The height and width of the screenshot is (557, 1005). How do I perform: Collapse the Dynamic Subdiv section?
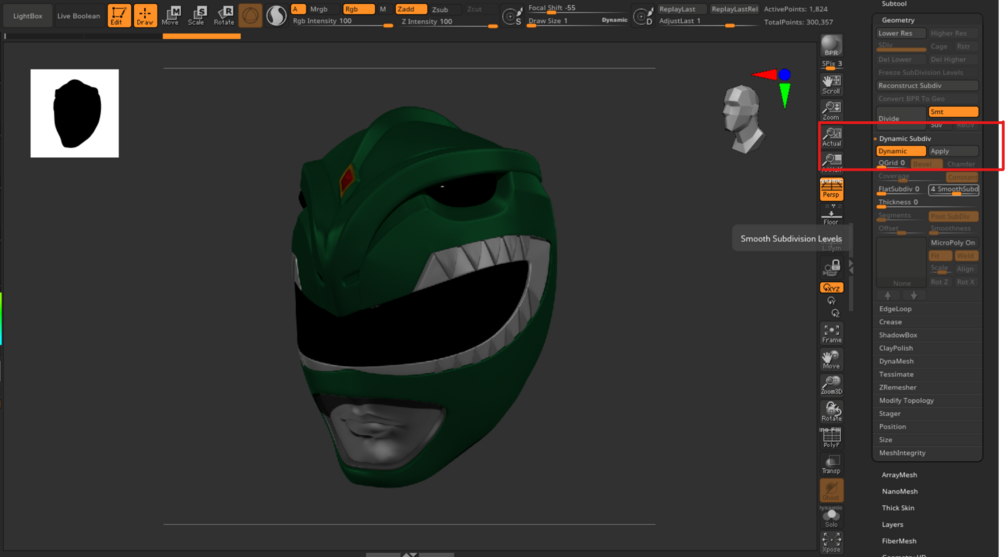click(x=904, y=138)
